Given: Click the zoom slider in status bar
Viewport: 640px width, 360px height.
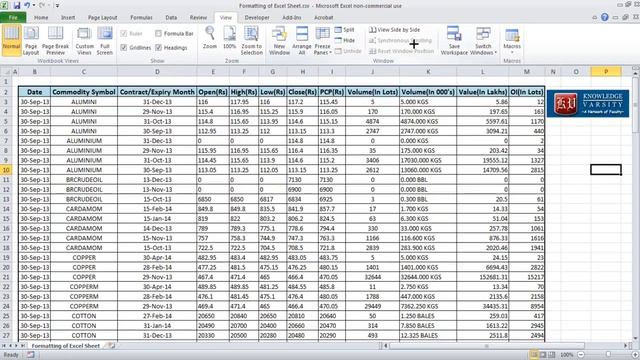Looking at the screenshot, I should pos(608,355).
